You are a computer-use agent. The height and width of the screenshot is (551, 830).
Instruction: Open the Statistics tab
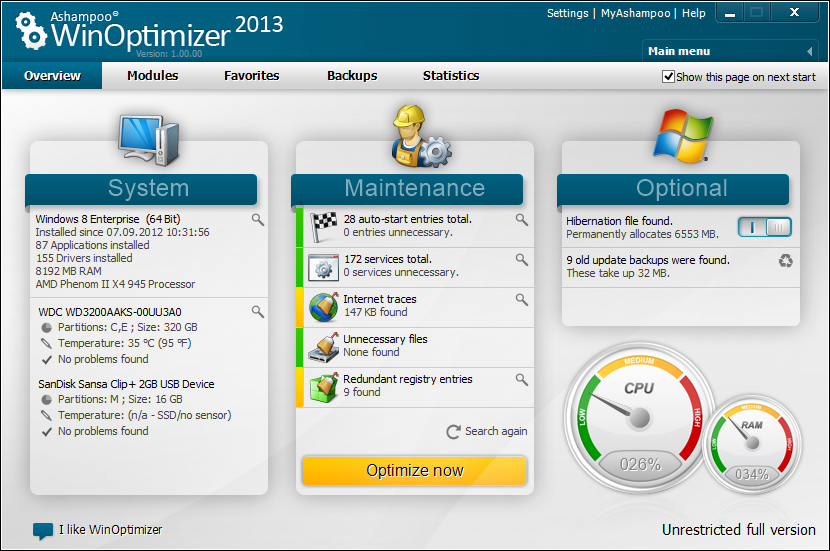pyautogui.click(x=451, y=76)
